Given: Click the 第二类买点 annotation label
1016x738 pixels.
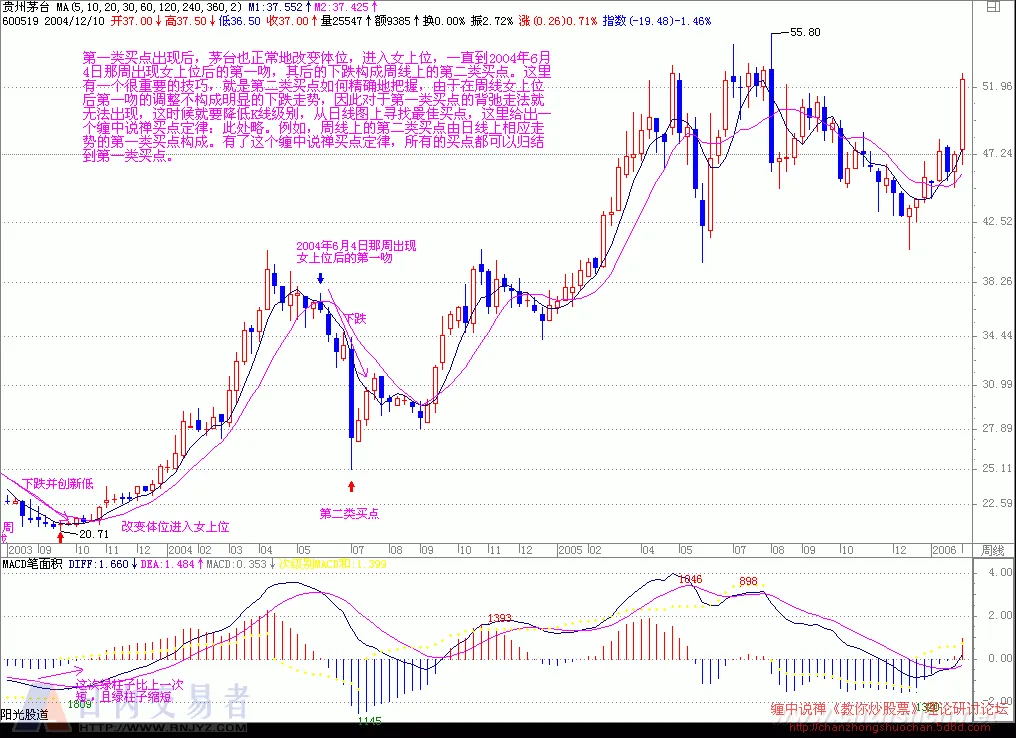Looking at the screenshot, I should click(349, 514).
